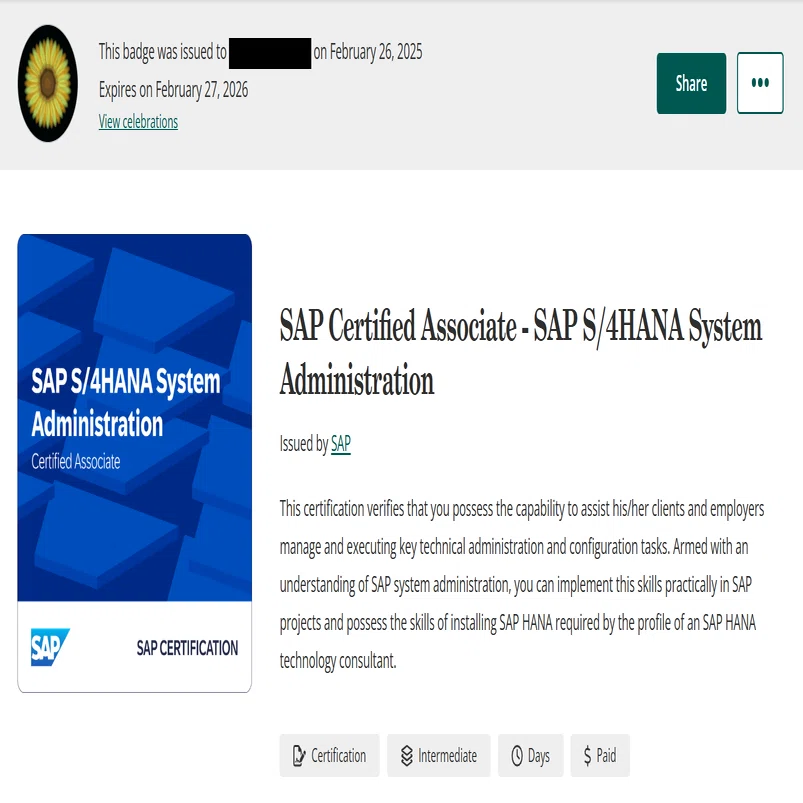Open the three-dots more options menu
Viewport: 803px width, 803px height.
760,83
